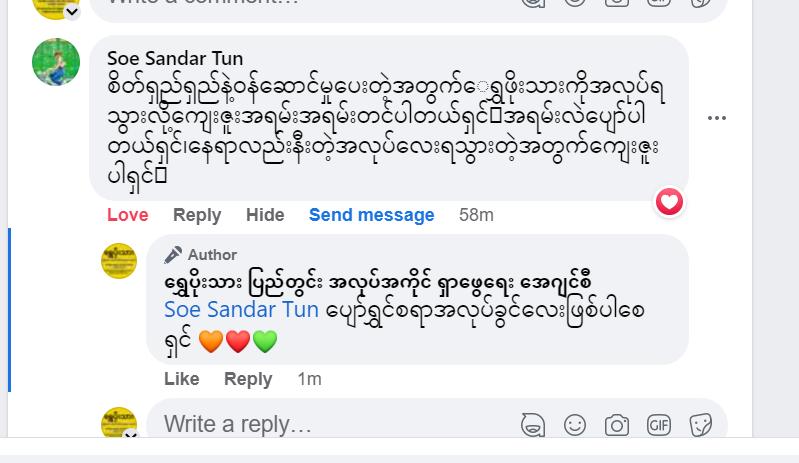The height and width of the screenshot is (463, 799).
Task: Reply to Soe Sandar Tun's comment
Action: pyautogui.click(x=197, y=215)
